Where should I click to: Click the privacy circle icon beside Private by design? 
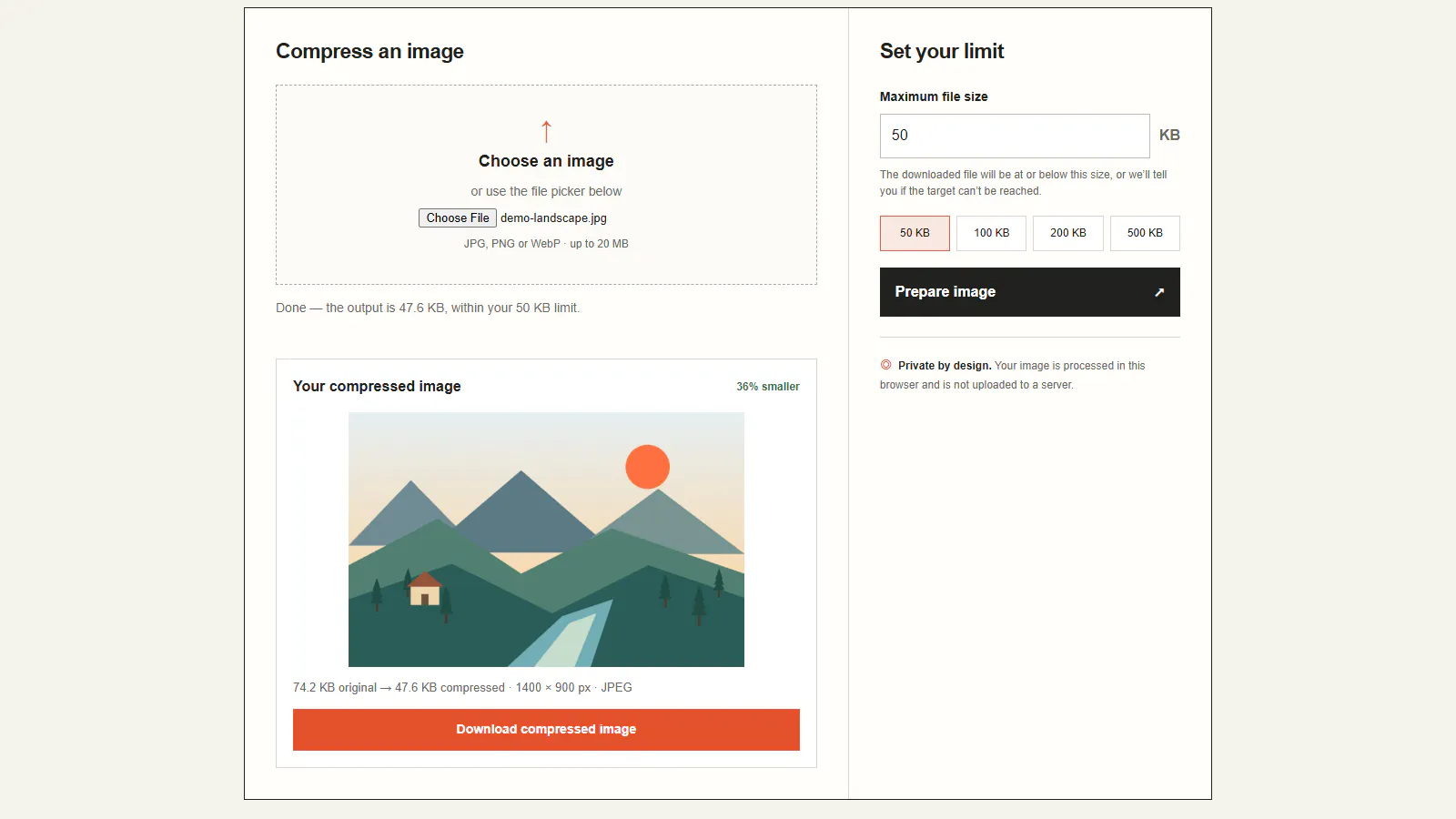coord(886,365)
